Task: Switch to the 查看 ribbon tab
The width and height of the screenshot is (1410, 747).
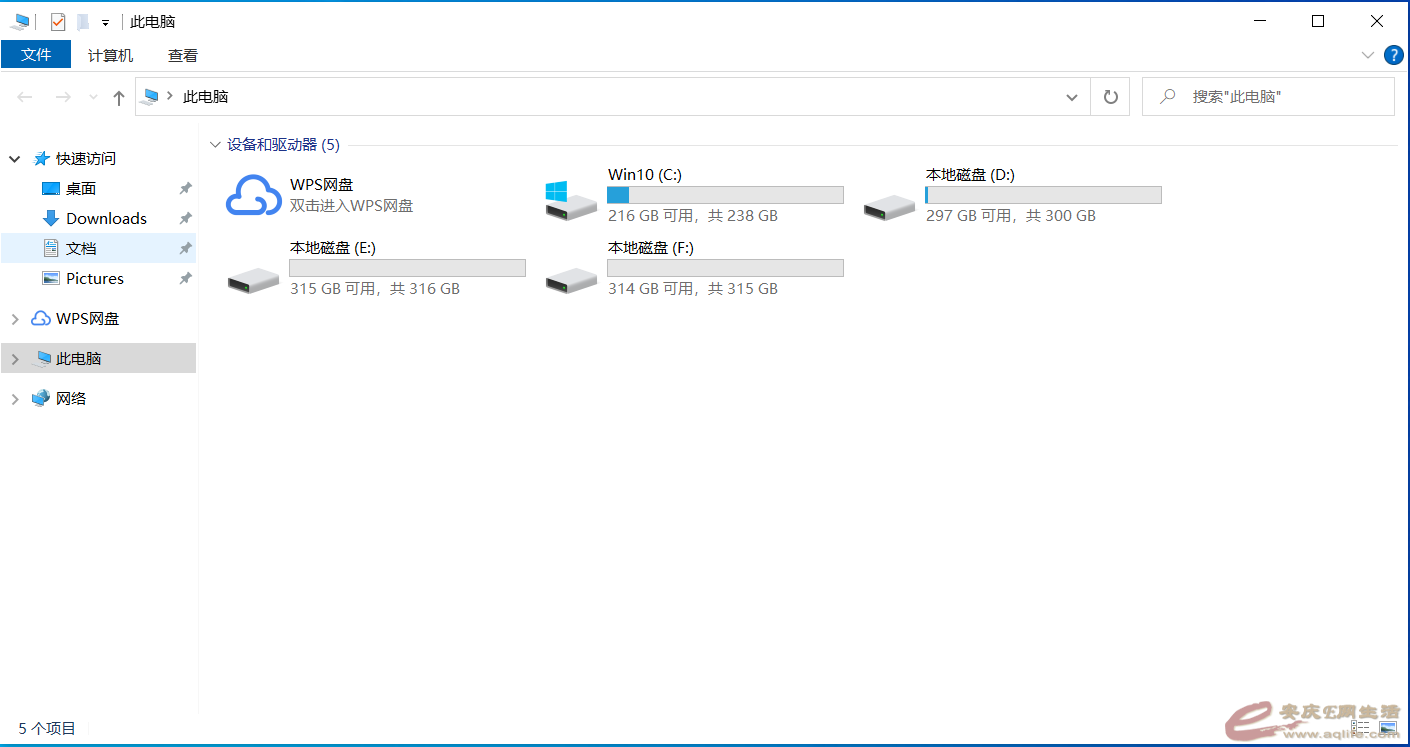Action: 183,55
